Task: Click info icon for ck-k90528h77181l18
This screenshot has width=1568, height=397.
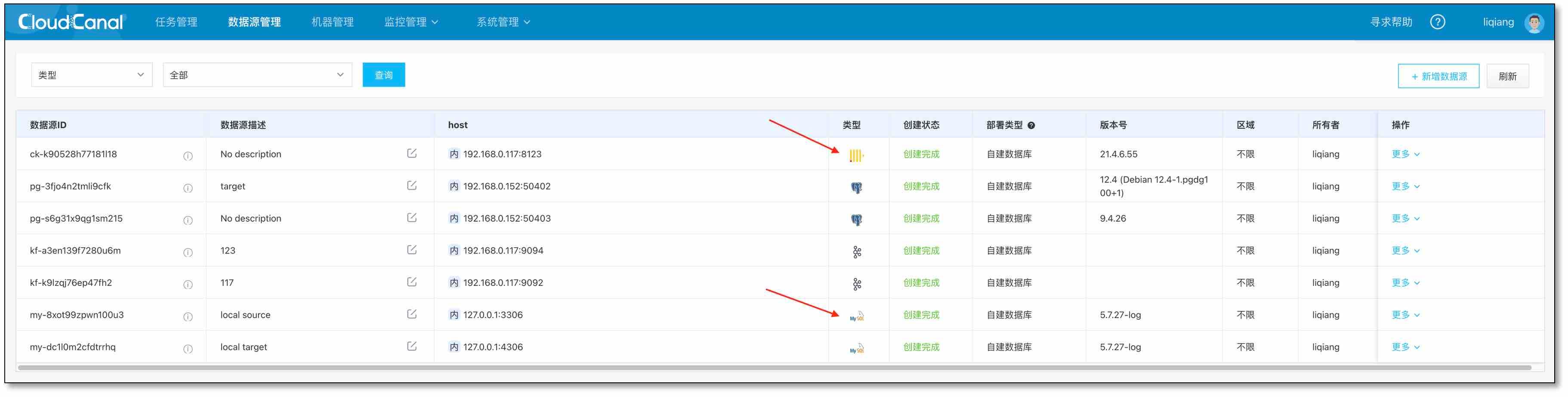Action: [188, 156]
